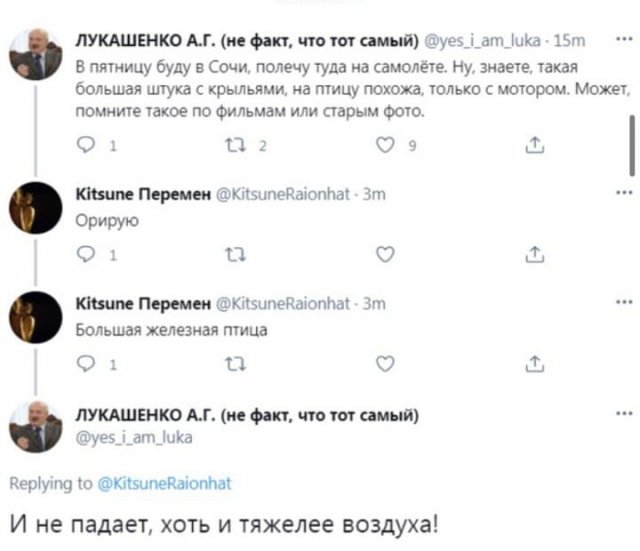Screen dimensions: 640x551
Task: Share 'Большая железная птица' tweet
Action: pos(533,364)
